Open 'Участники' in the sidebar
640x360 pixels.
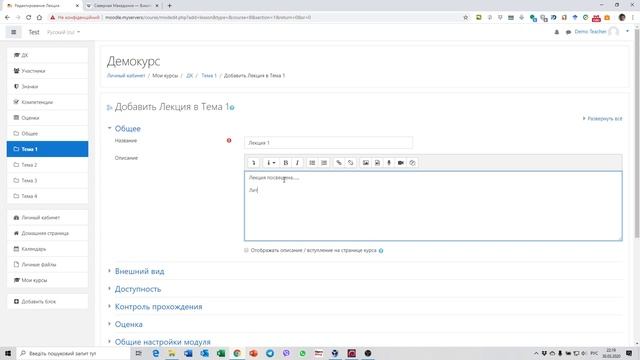(x=47, y=71)
